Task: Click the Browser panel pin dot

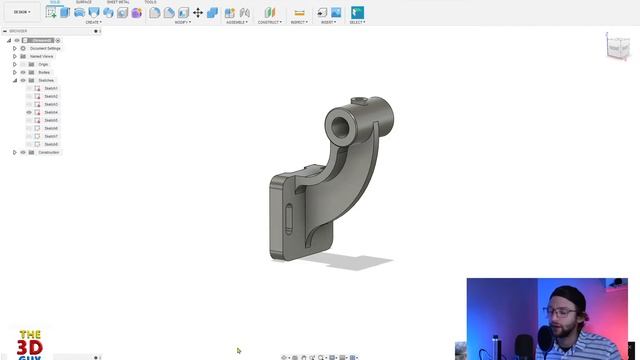Action: point(96,31)
